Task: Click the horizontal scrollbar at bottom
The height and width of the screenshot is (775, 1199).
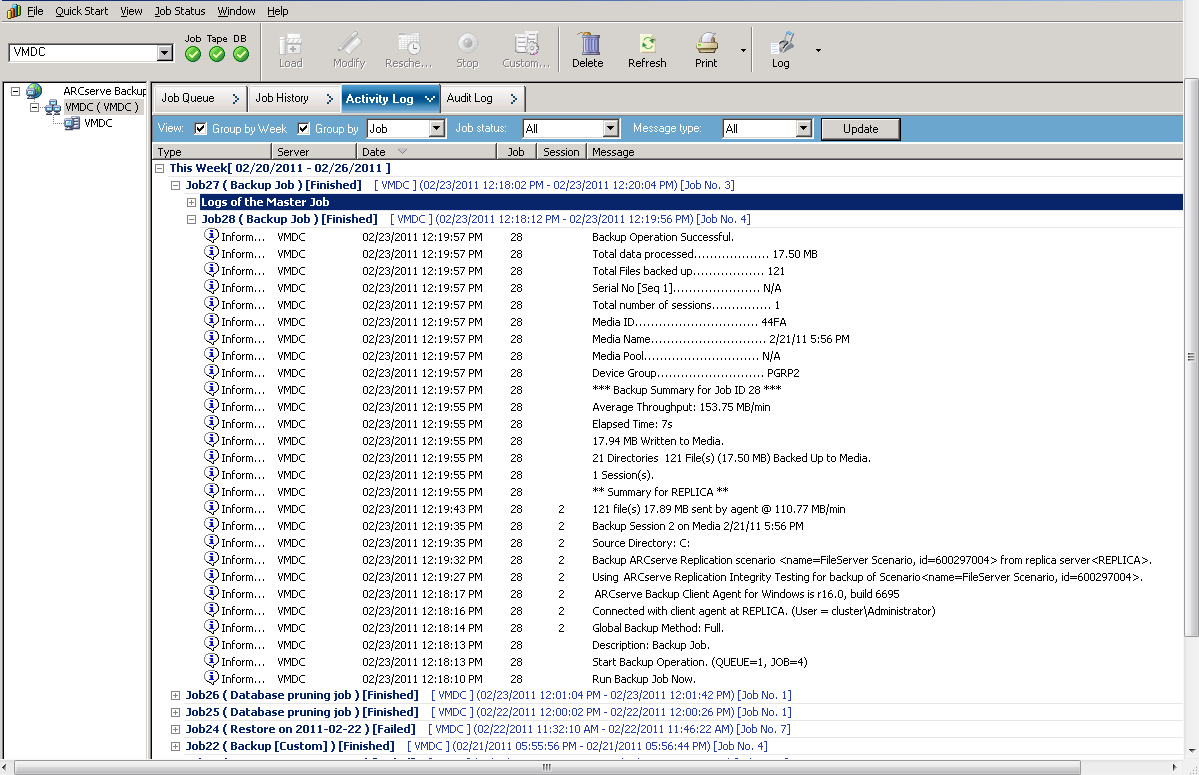Action: 547,767
